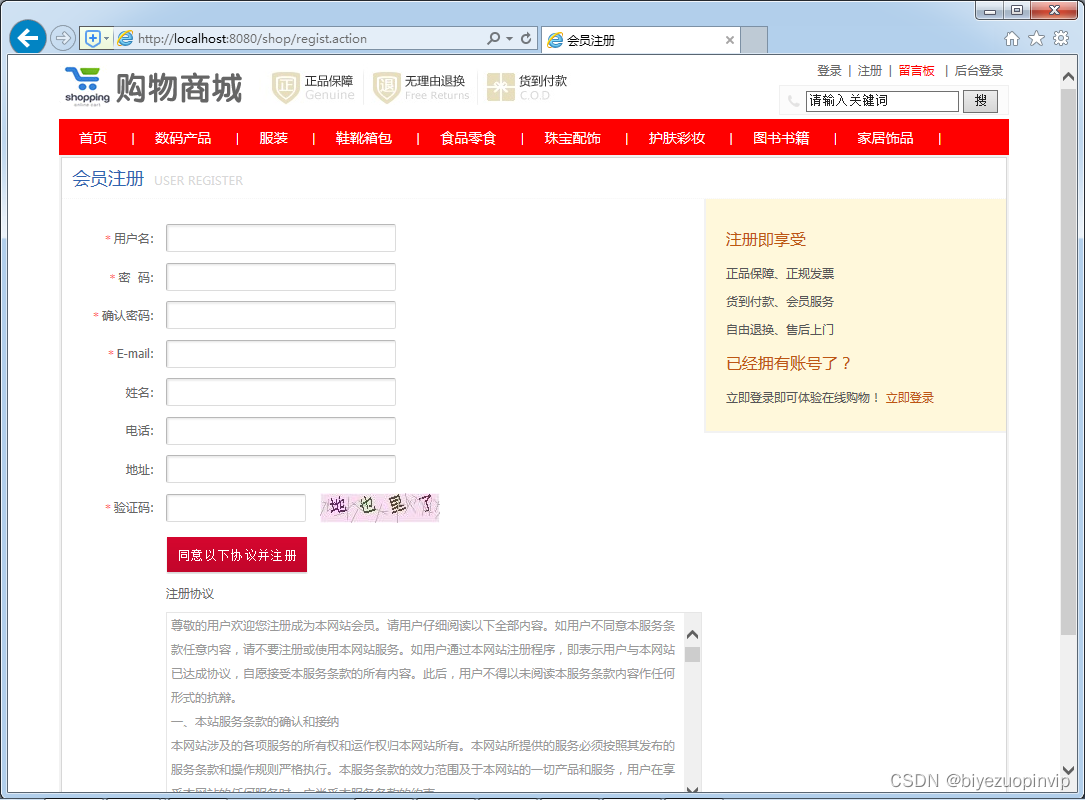Click the shopping cart logo

point(87,86)
